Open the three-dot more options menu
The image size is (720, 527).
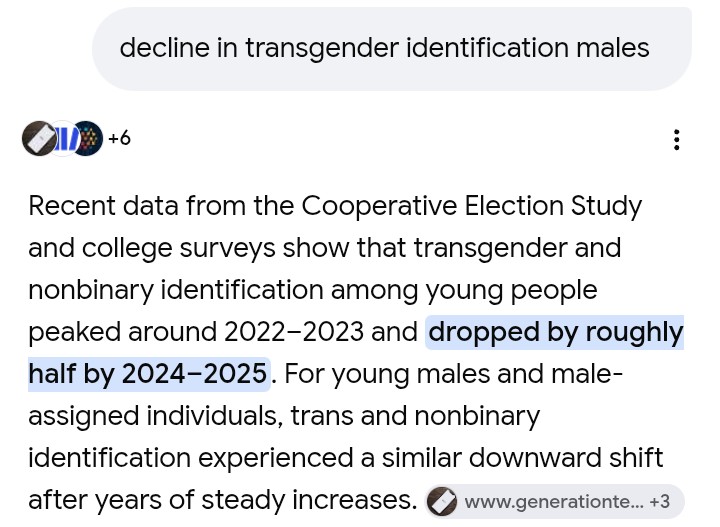(x=676, y=140)
